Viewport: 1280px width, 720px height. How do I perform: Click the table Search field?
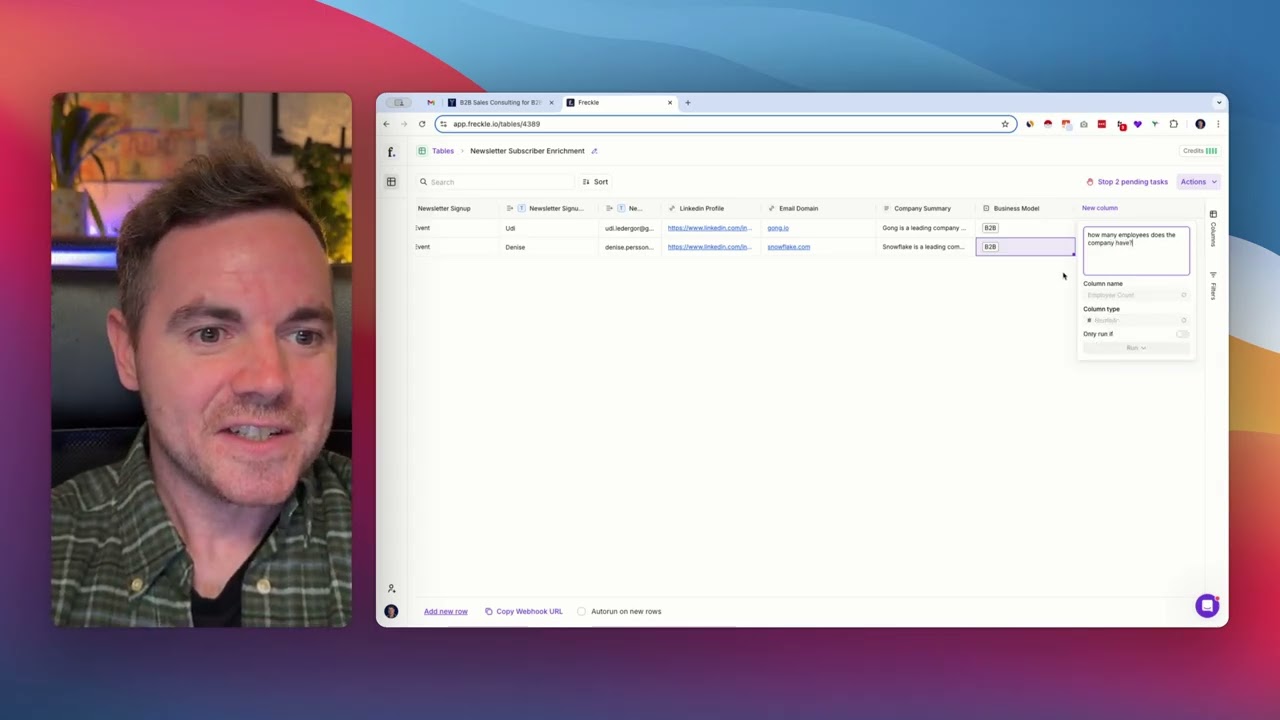(496, 182)
